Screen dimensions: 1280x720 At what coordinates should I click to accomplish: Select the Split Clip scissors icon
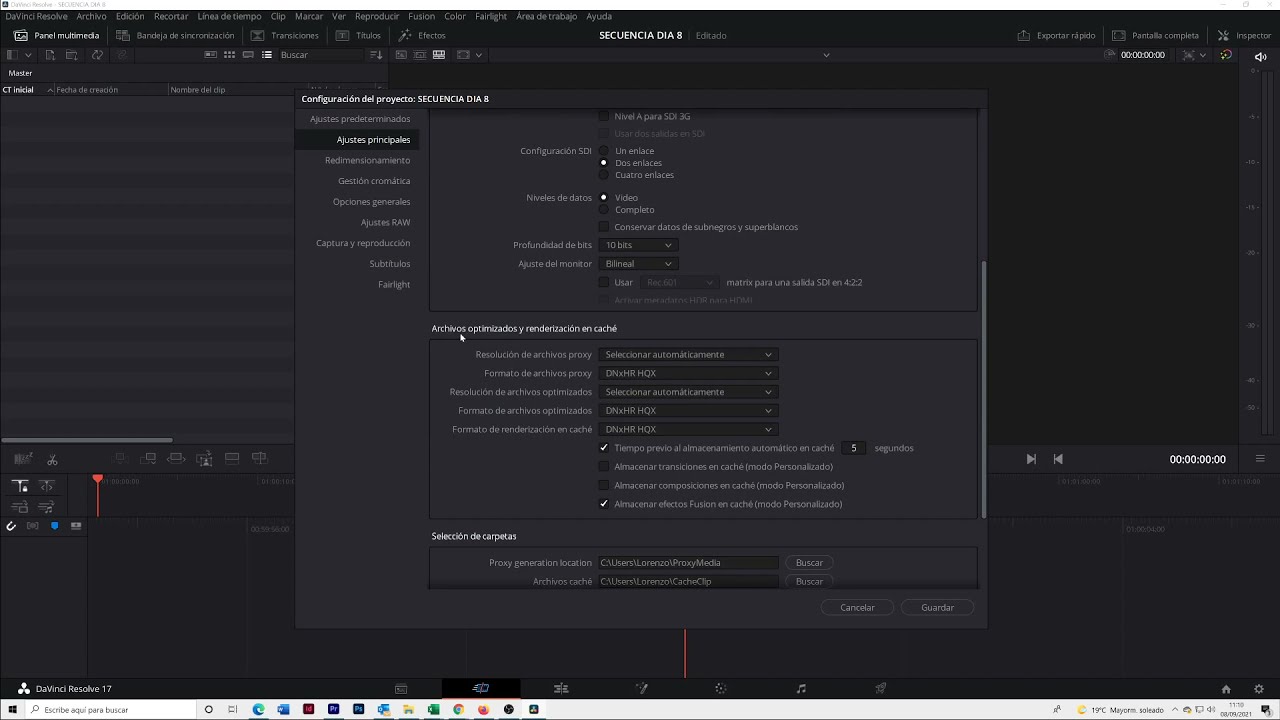point(52,459)
